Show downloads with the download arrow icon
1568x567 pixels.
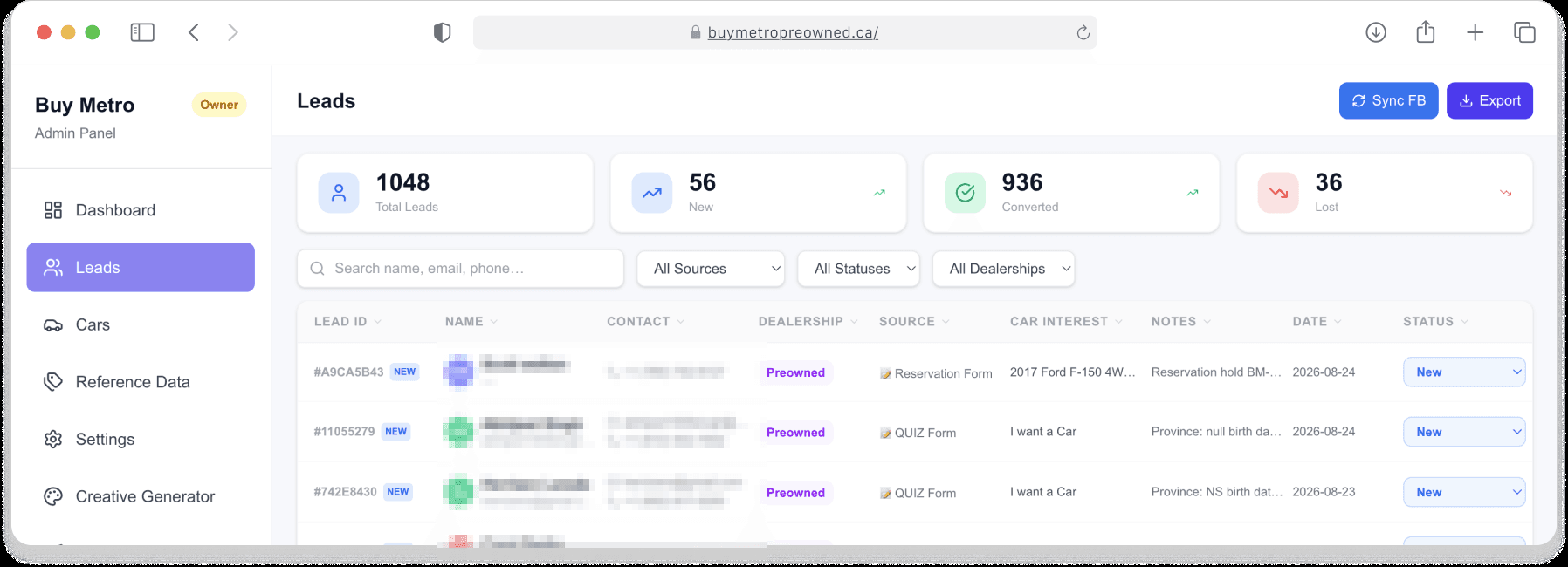tap(1376, 32)
